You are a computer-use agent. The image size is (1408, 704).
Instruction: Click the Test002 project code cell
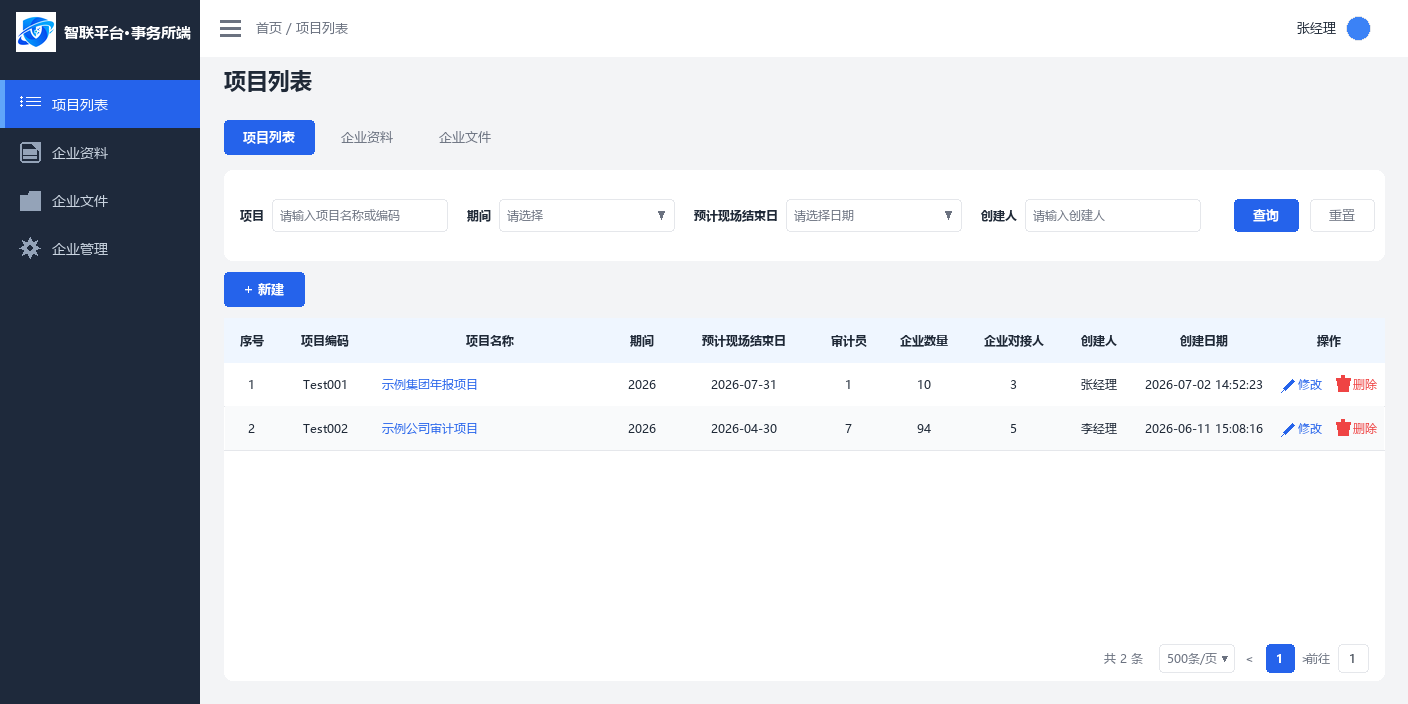tap(325, 428)
